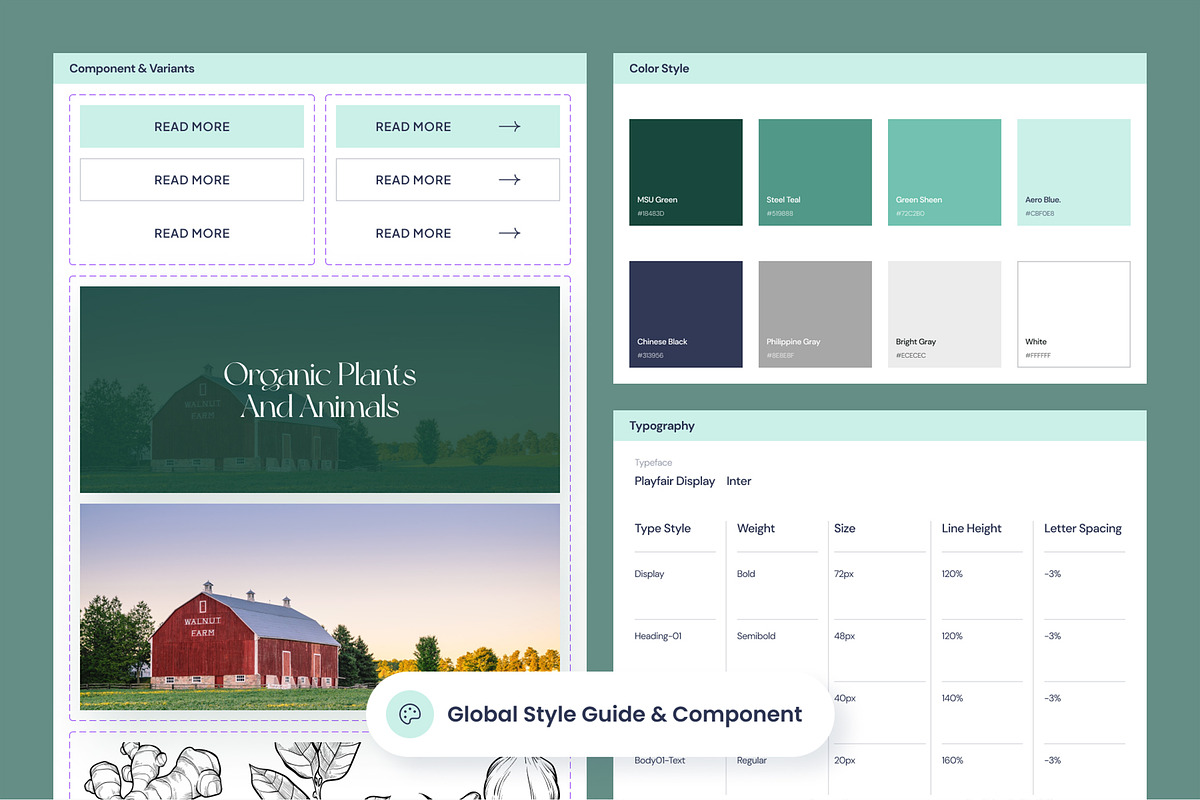
Task: Select the White color swatch
Action: 1074,314
